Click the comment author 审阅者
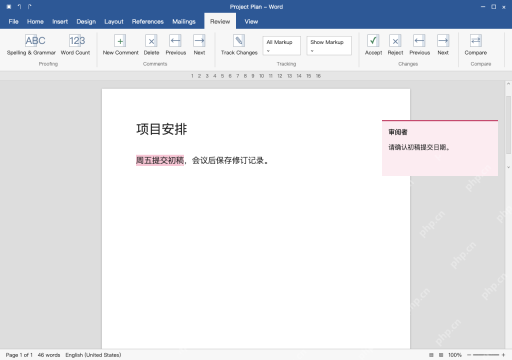512x360 pixels. [x=398, y=132]
